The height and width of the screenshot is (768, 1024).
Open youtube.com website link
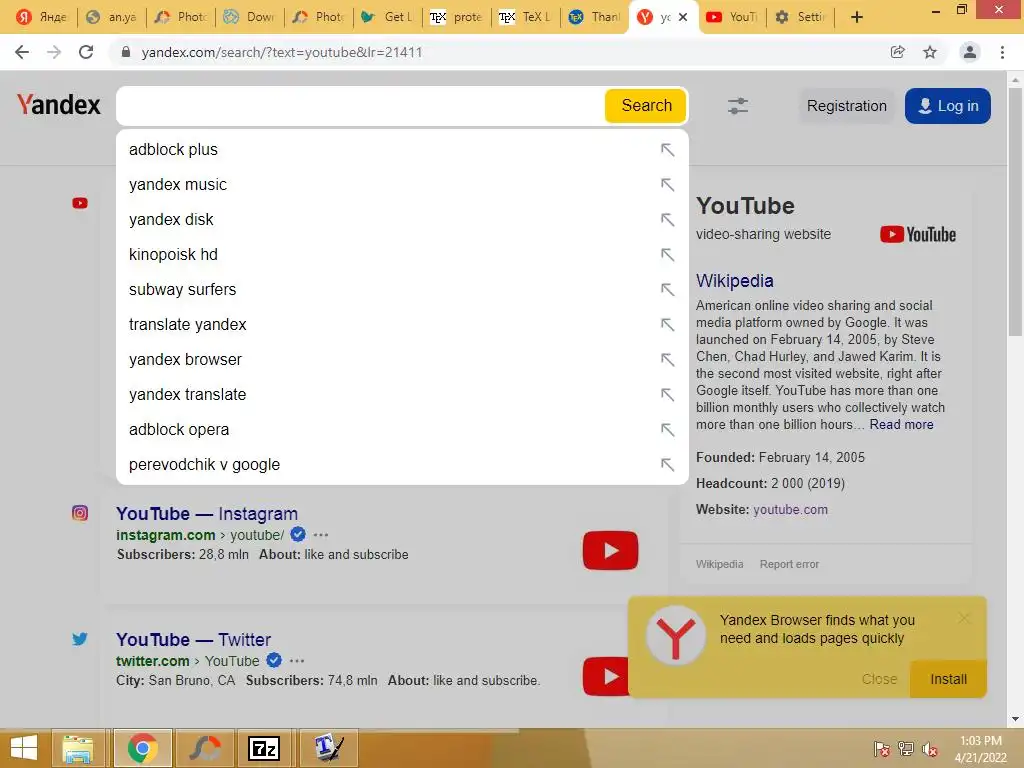pos(790,509)
